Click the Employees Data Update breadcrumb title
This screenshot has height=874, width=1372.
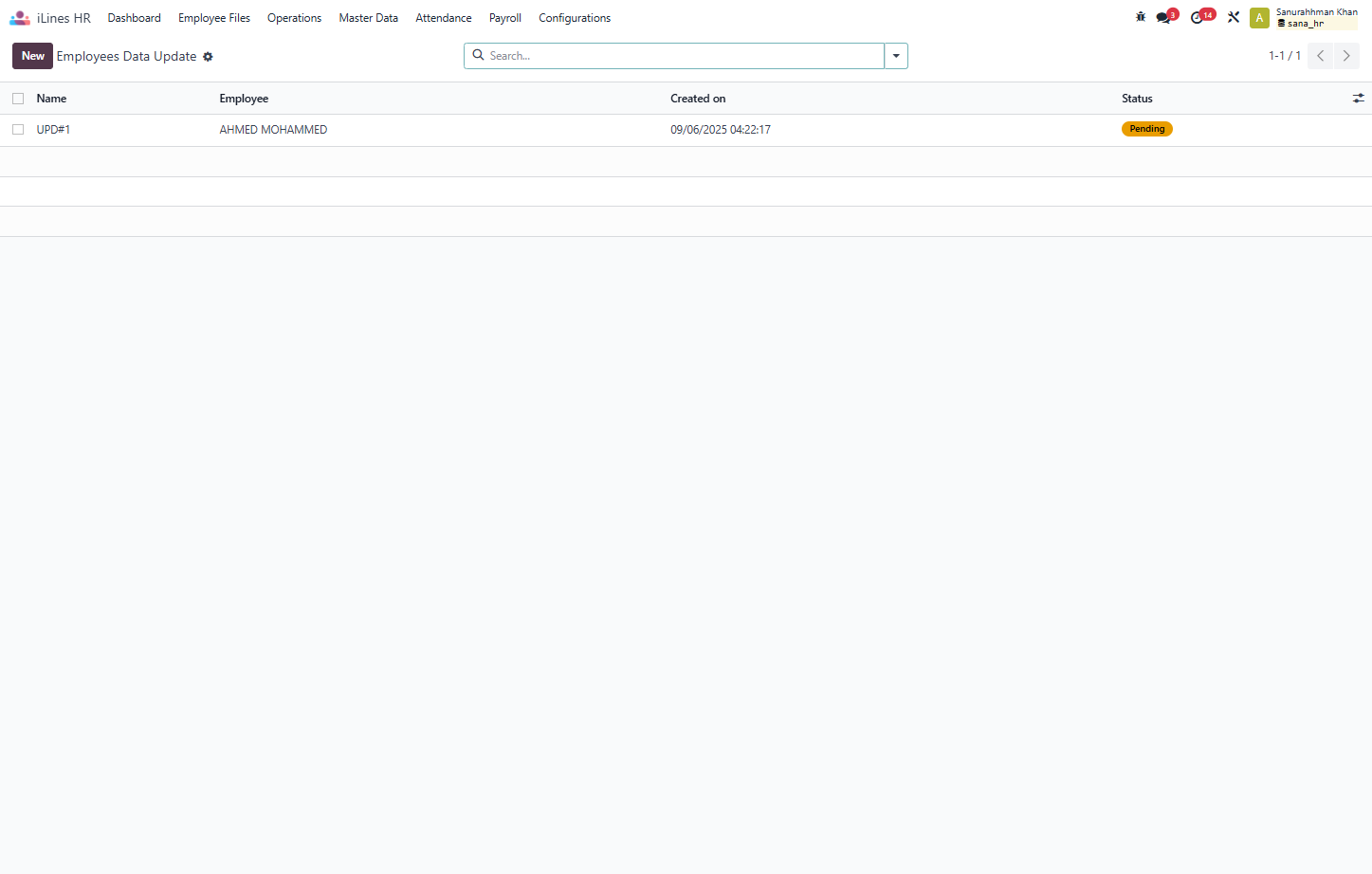(x=126, y=56)
